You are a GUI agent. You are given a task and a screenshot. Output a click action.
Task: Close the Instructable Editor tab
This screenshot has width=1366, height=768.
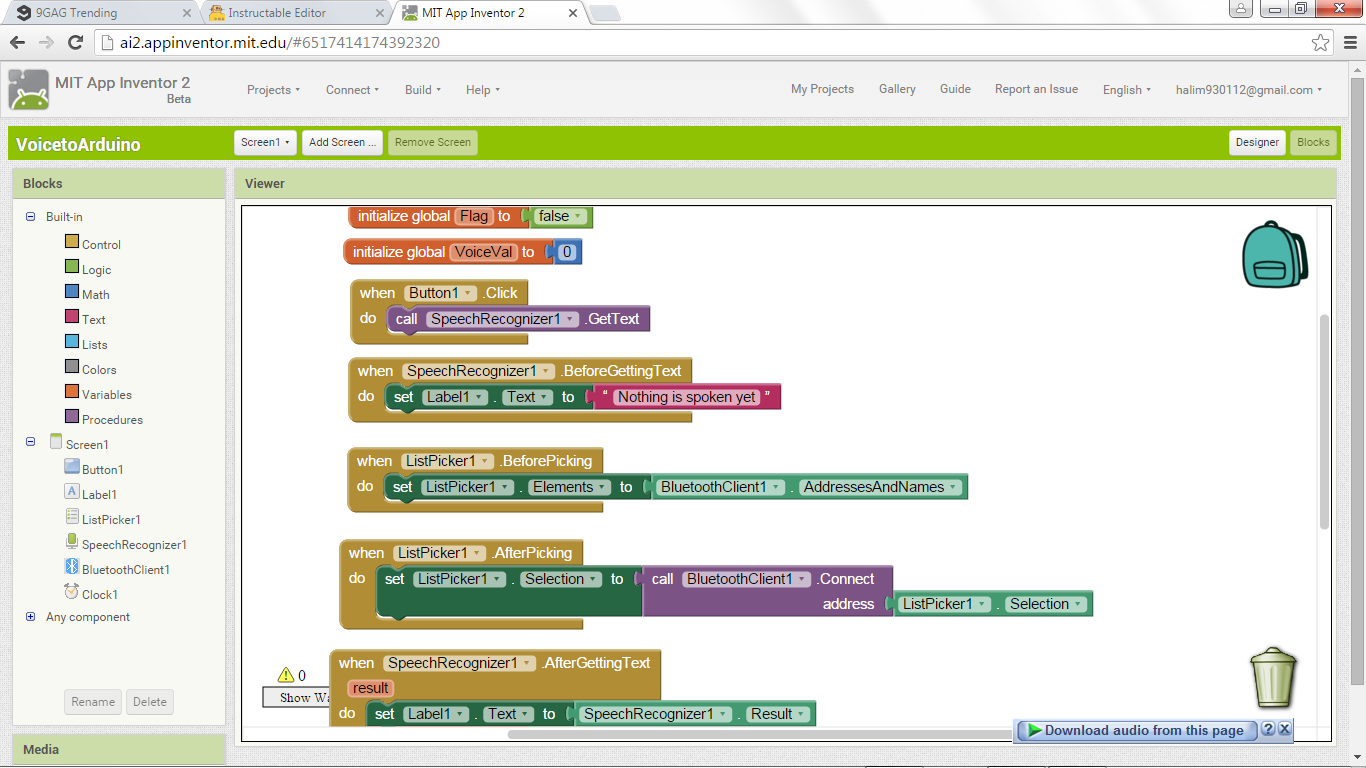coord(379,13)
